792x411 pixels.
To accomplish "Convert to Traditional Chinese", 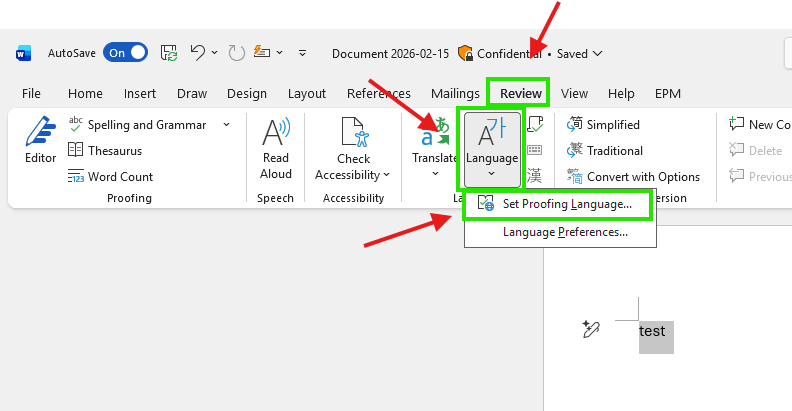I will pyautogui.click(x=605, y=150).
